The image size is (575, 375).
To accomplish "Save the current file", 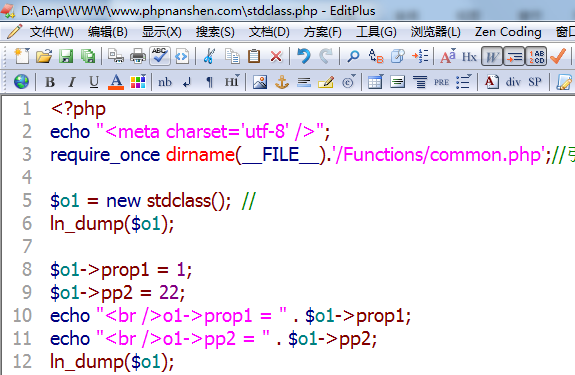I will [66, 56].
